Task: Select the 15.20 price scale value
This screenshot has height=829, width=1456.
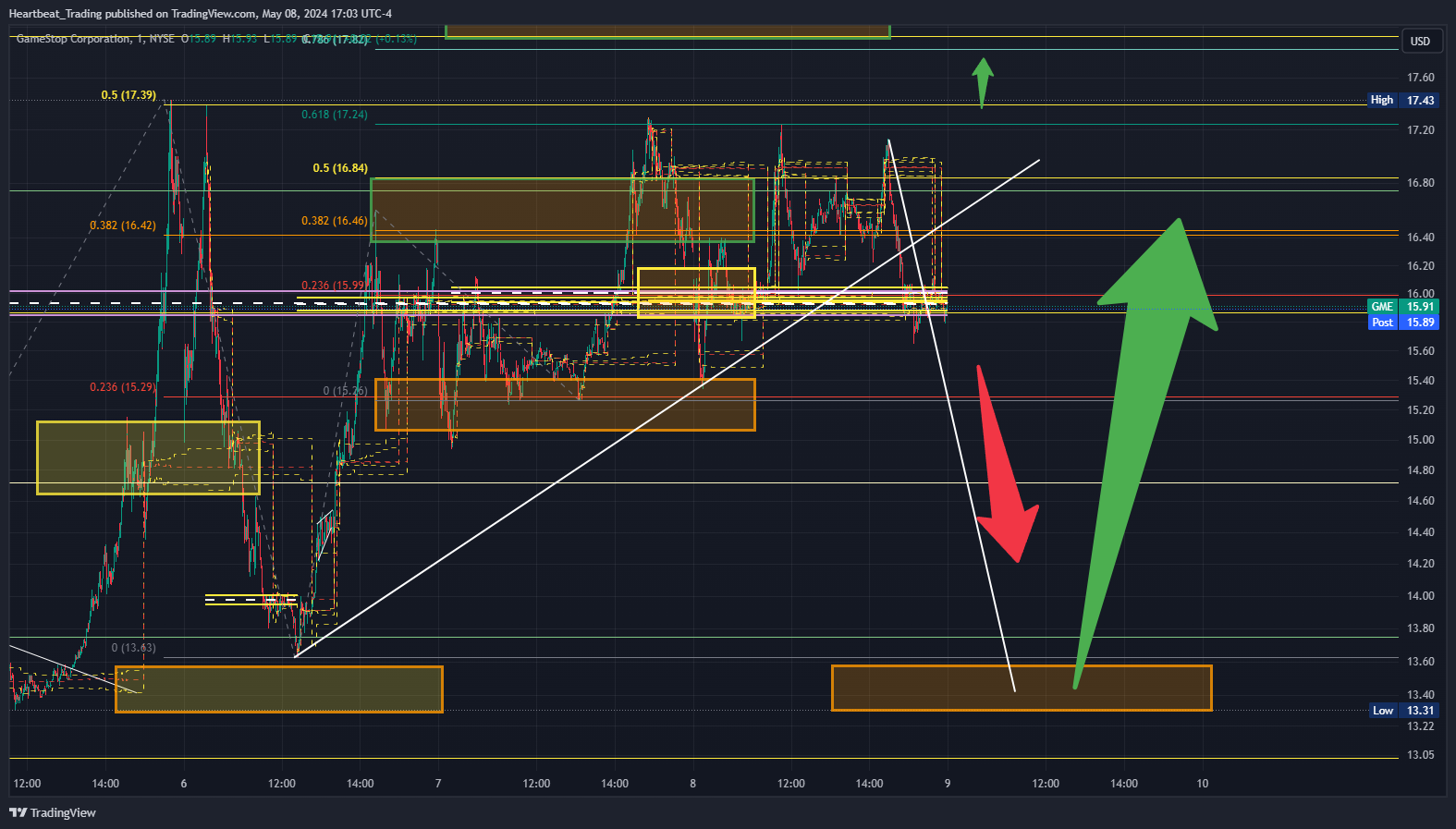Action: (x=1421, y=410)
